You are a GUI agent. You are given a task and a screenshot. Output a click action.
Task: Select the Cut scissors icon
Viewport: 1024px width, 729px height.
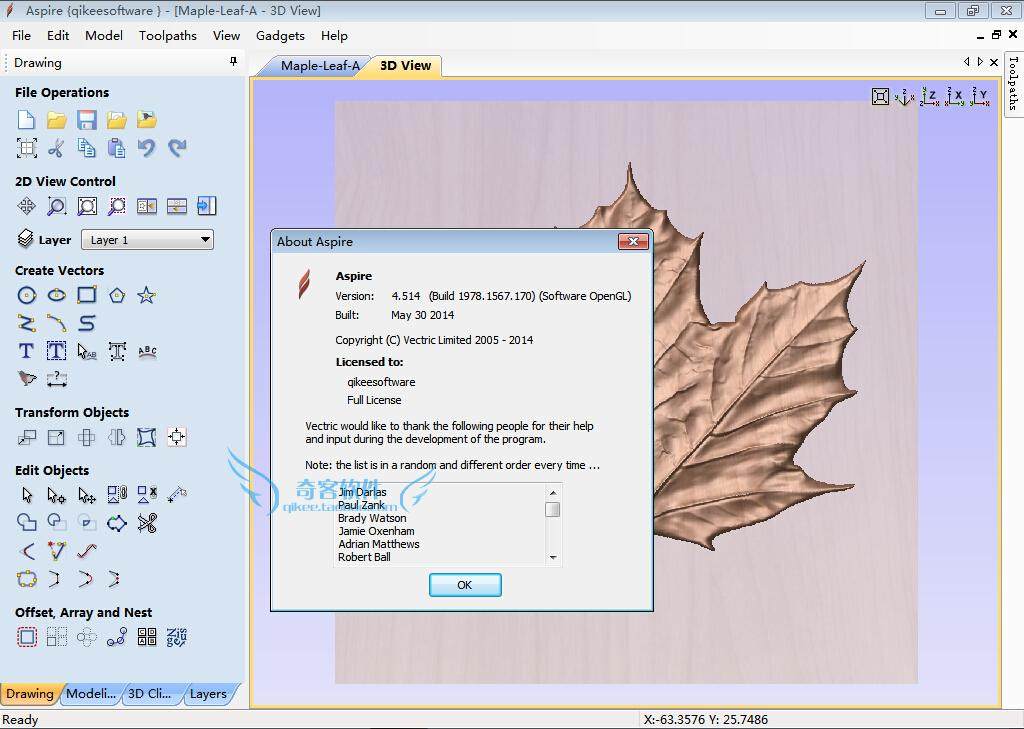[56, 148]
